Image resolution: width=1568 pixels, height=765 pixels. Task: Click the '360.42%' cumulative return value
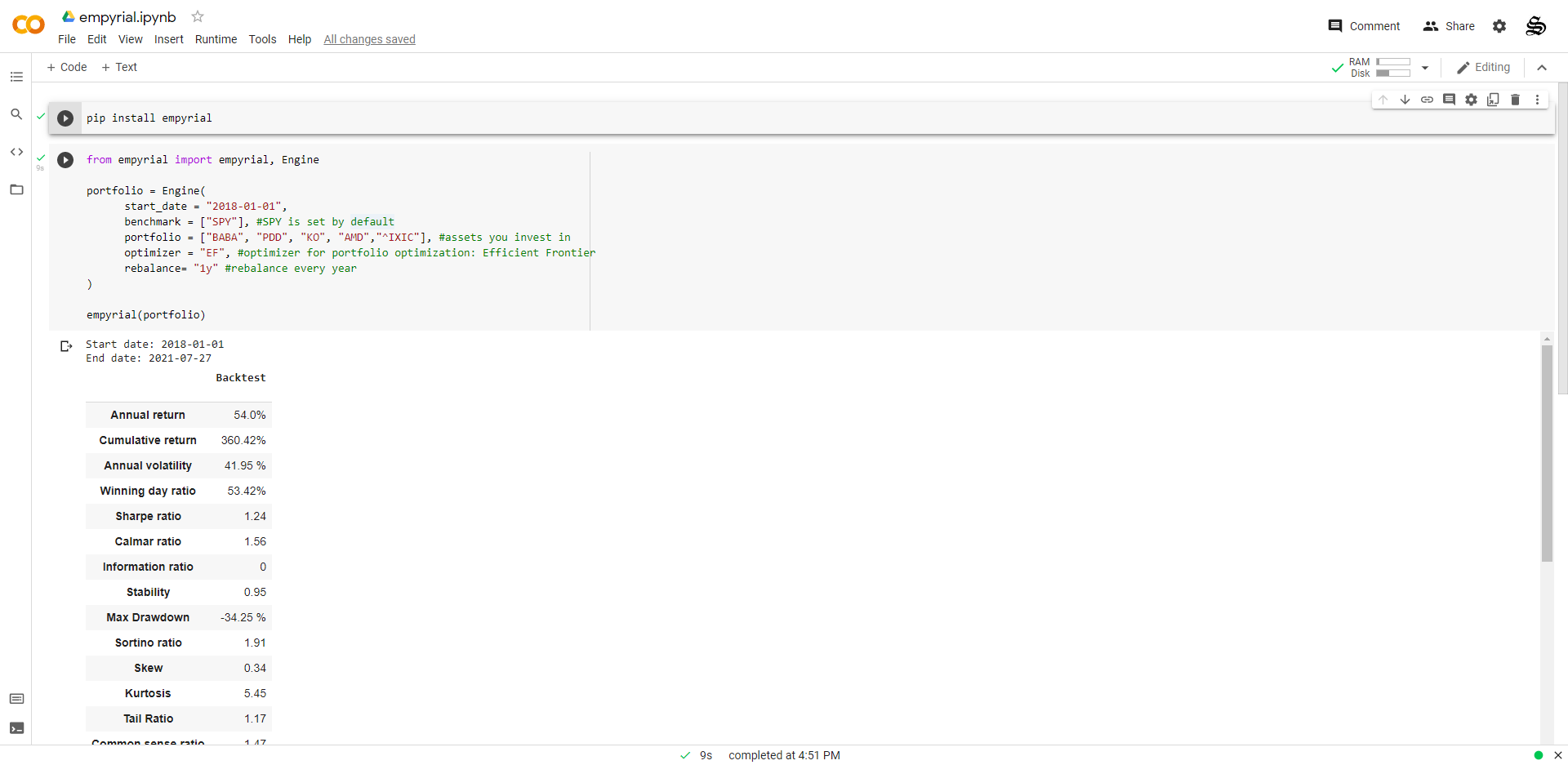click(243, 440)
